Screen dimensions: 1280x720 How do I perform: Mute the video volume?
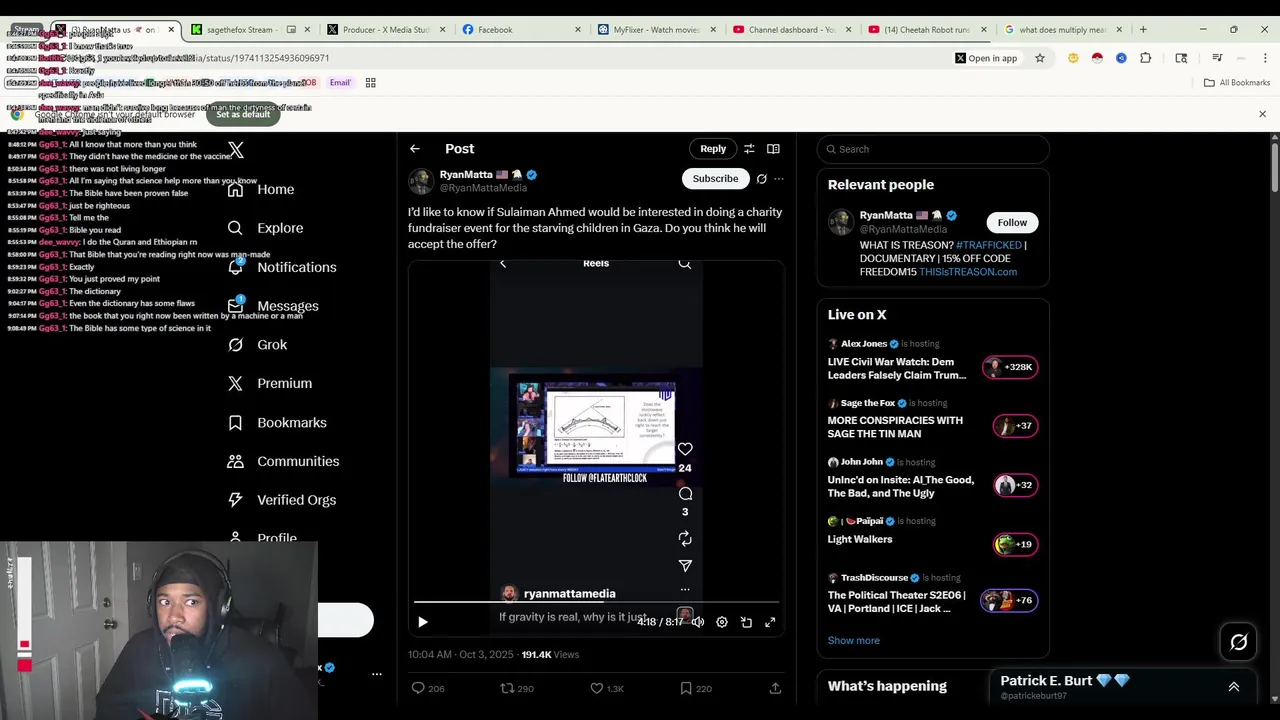698,622
